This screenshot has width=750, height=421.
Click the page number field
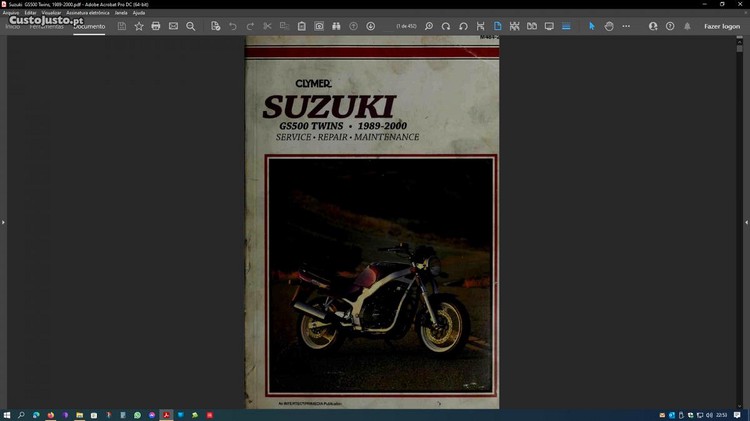click(x=407, y=26)
